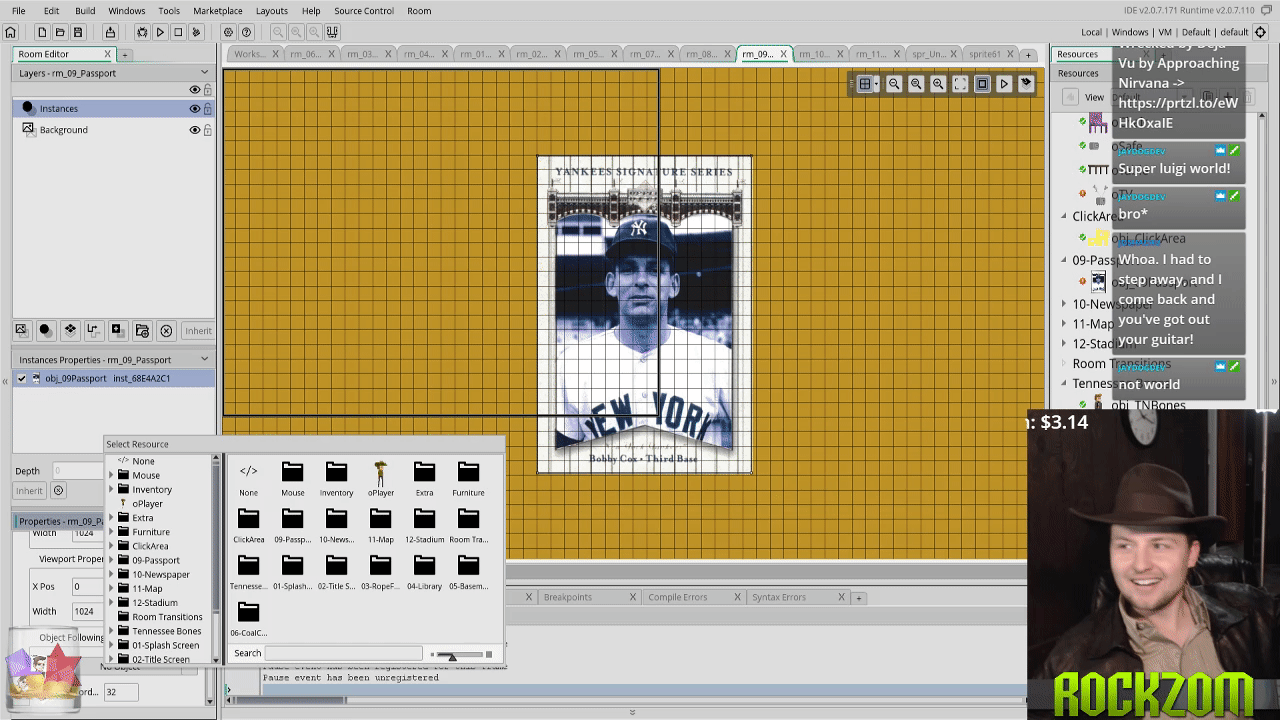Open the Source Control menu
The width and height of the screenshot is (1280, 720).
click(364, 11)
